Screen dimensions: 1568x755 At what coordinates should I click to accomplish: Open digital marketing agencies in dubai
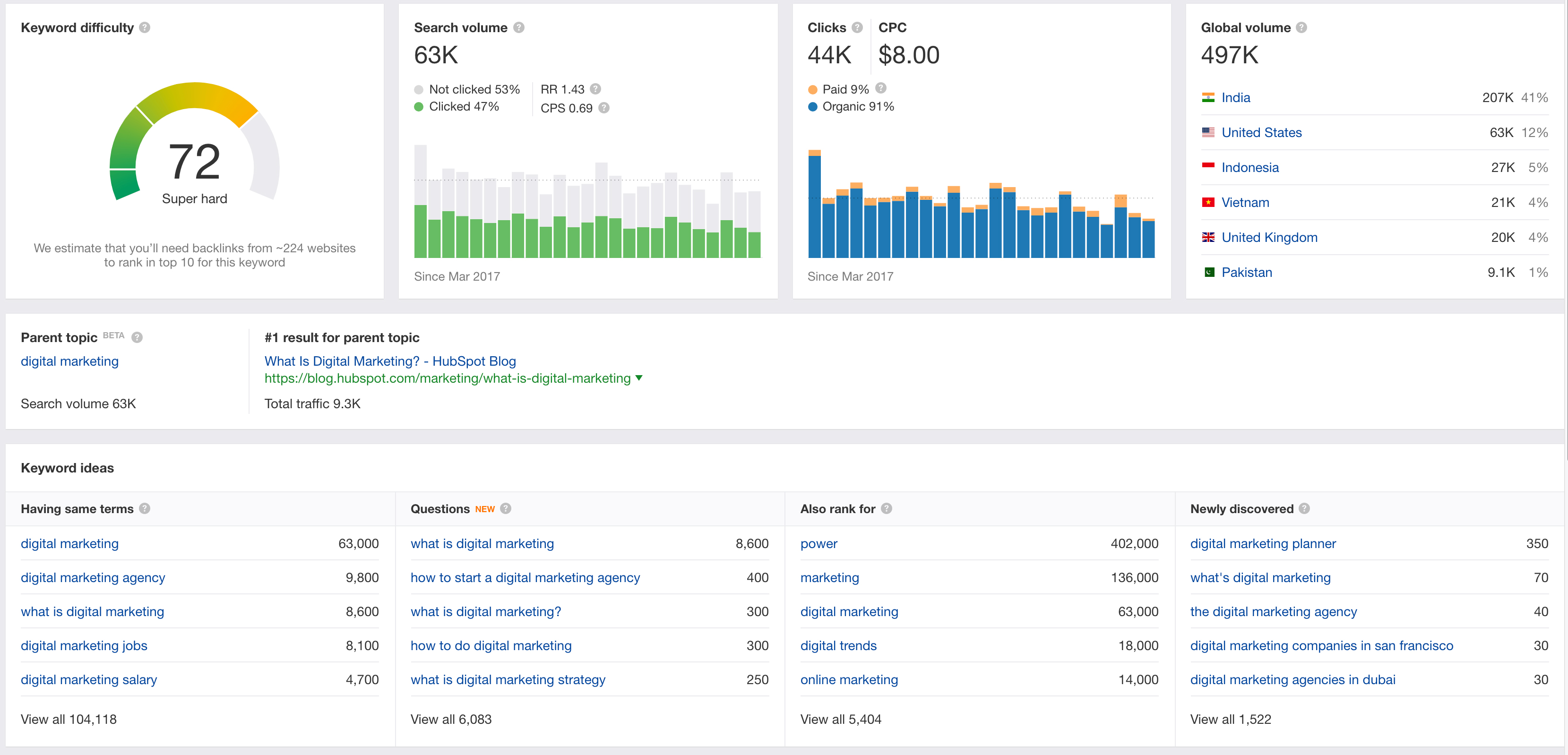[x=1293, y=679]
